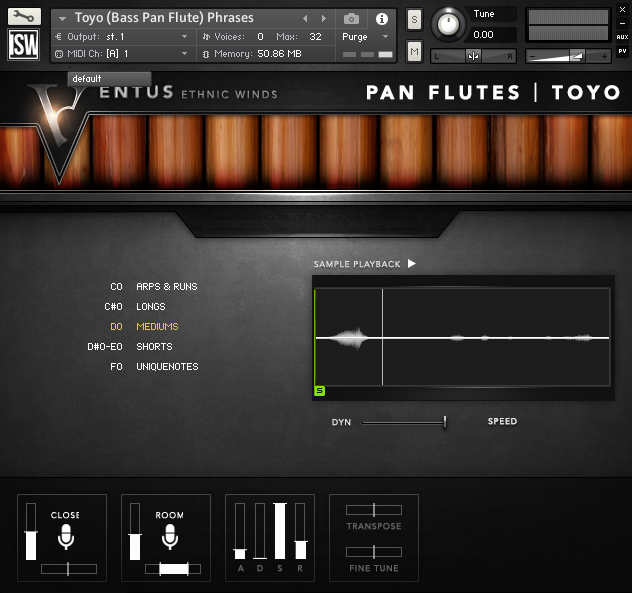Click the Voices count 0
The width and height of the screenshot is (632, 593).
(x=260, y=37)
